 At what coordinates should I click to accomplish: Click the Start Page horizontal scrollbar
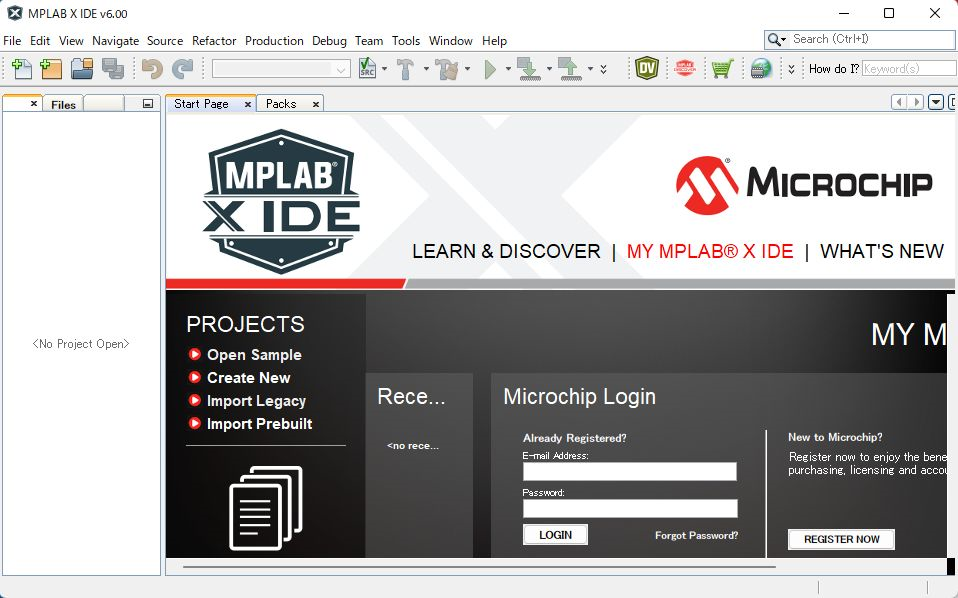point(479,567)
